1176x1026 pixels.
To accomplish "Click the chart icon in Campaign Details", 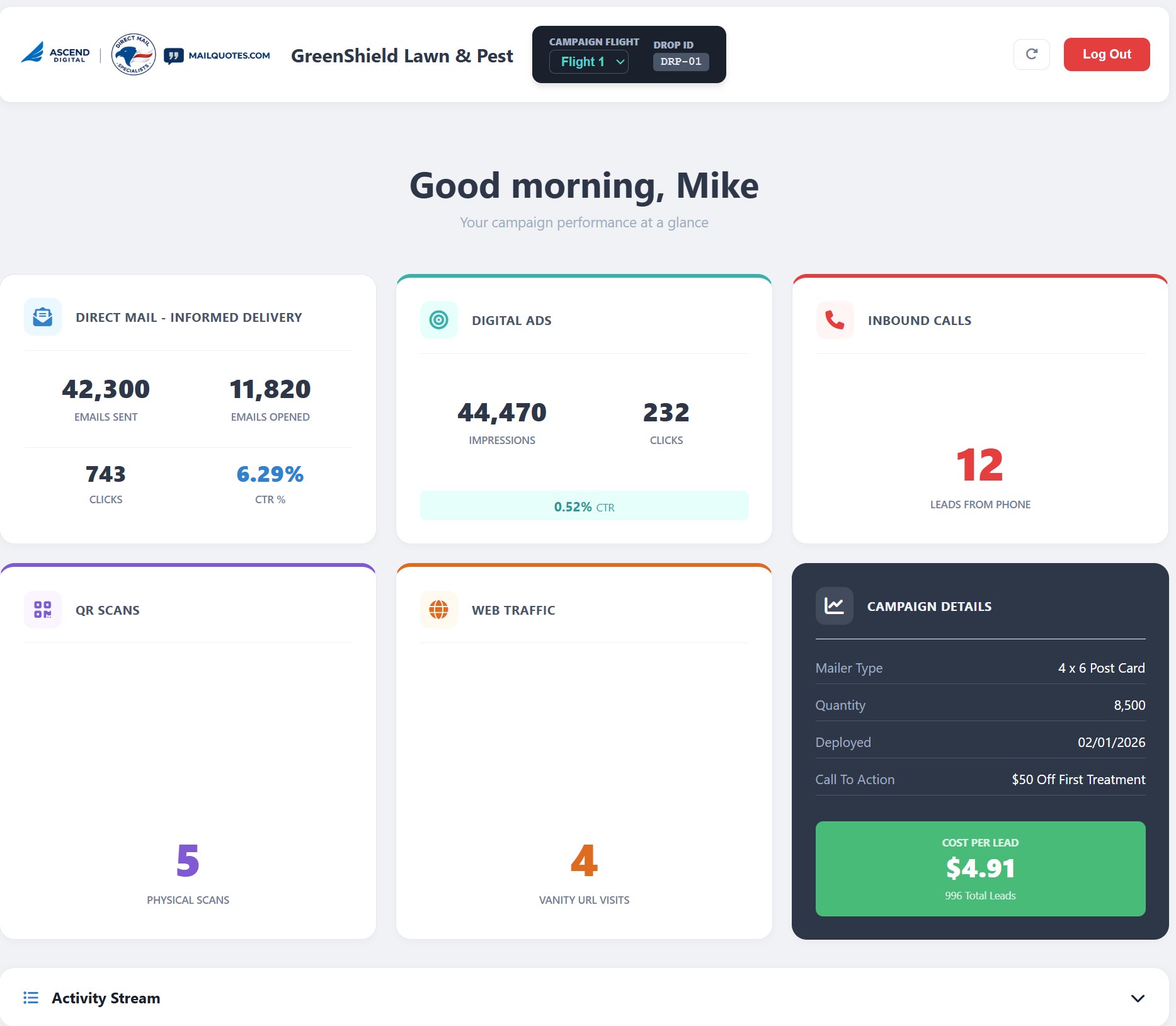I will 834,606.
